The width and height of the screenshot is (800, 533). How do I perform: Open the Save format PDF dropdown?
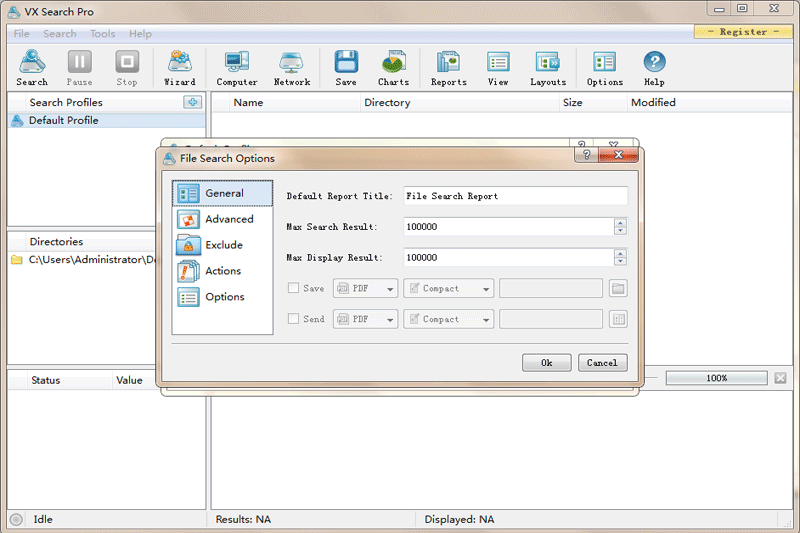tap(365, 289)
